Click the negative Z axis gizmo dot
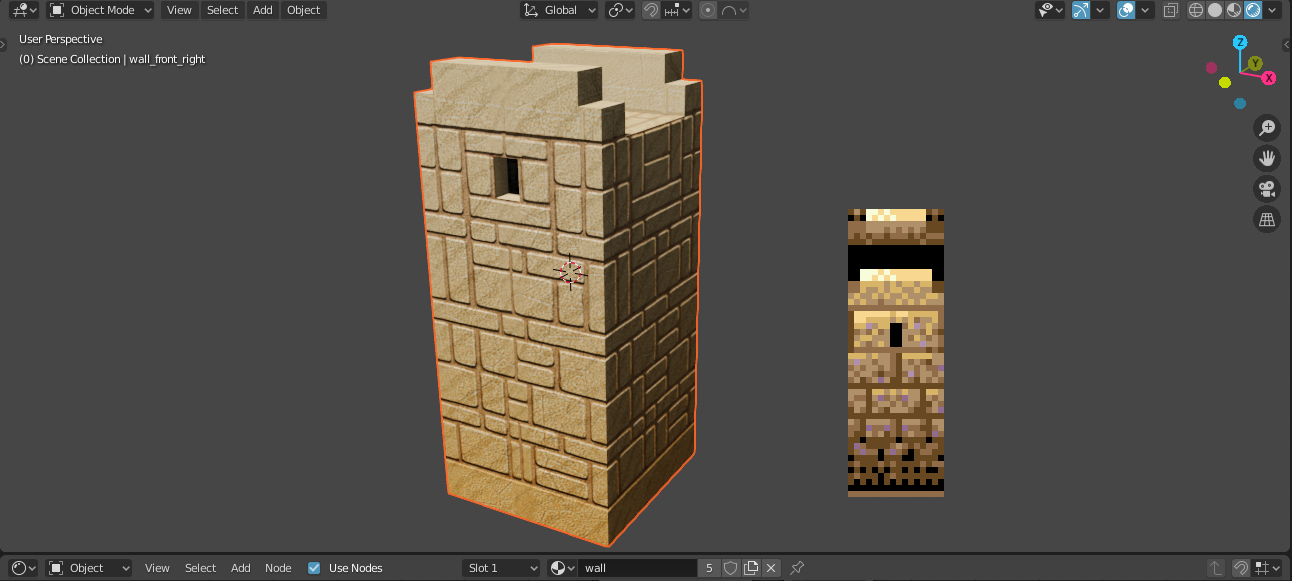The image size is (1292, 581). [1240, 103]
